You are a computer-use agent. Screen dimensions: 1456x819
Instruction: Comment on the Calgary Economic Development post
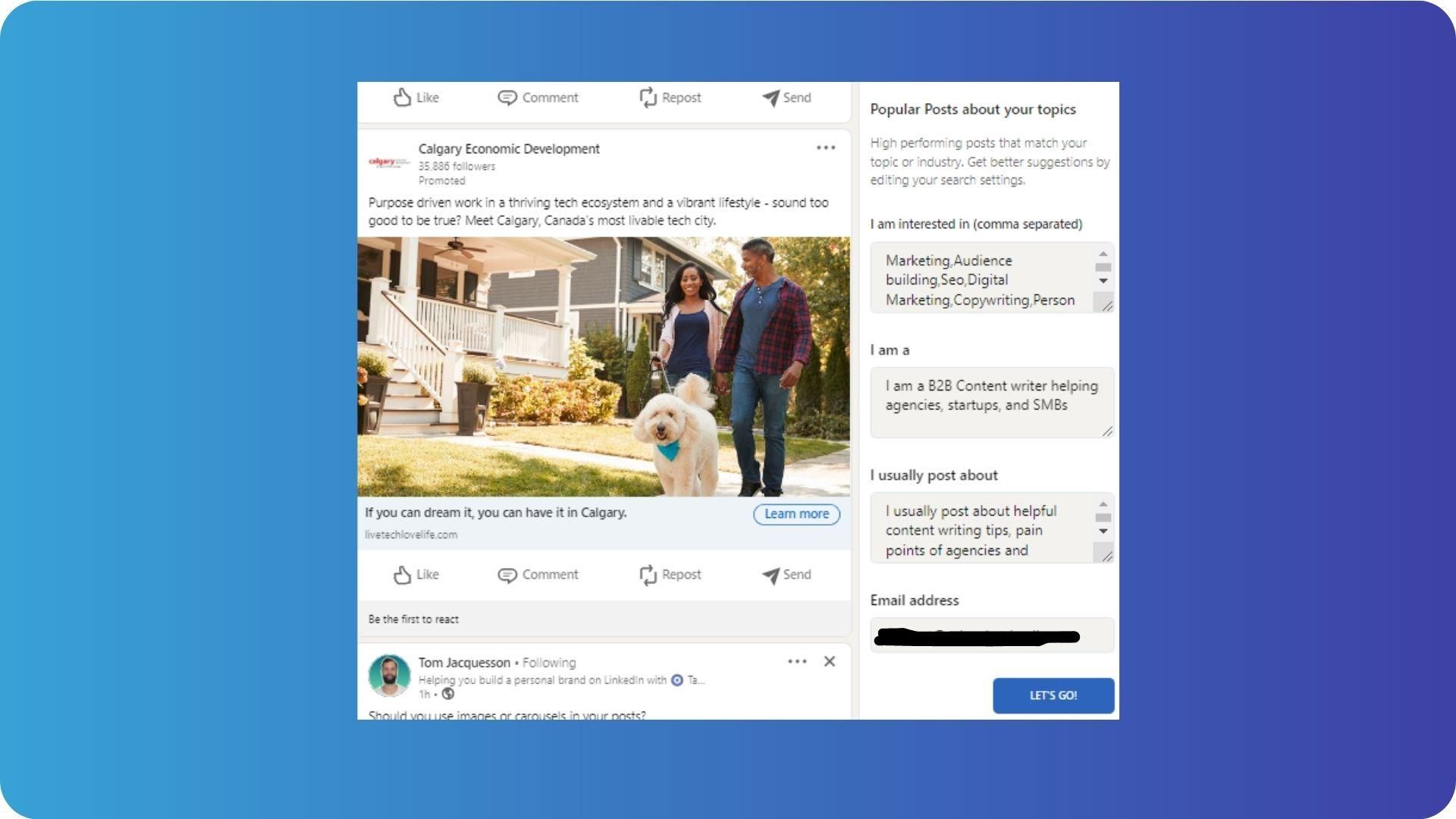538,575
